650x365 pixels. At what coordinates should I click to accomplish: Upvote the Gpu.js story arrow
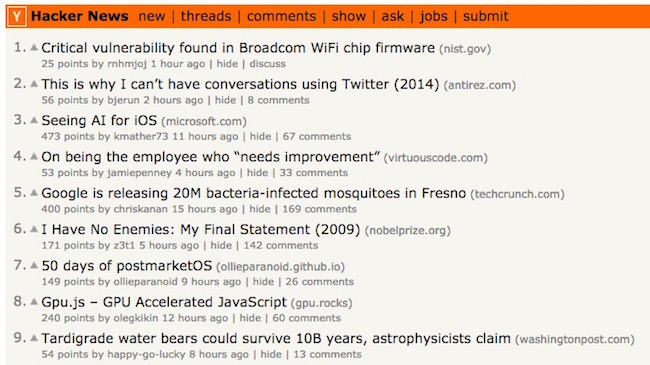click(34, 302)
